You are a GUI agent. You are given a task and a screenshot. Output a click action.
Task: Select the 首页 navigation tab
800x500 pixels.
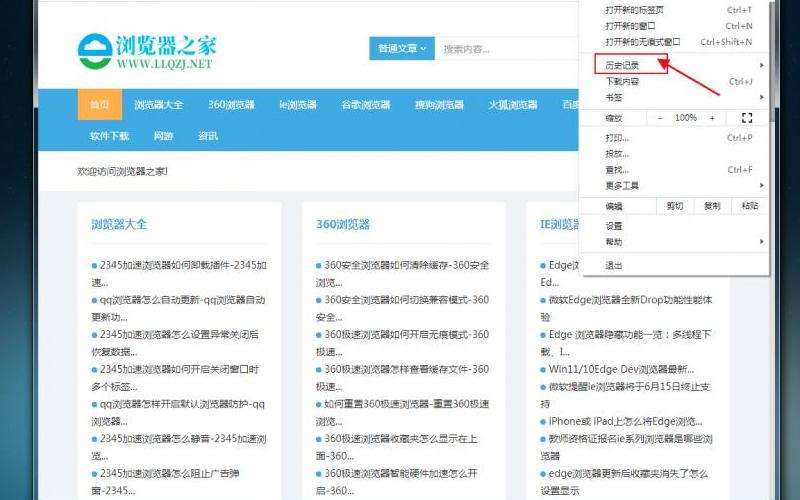(99, 105)
